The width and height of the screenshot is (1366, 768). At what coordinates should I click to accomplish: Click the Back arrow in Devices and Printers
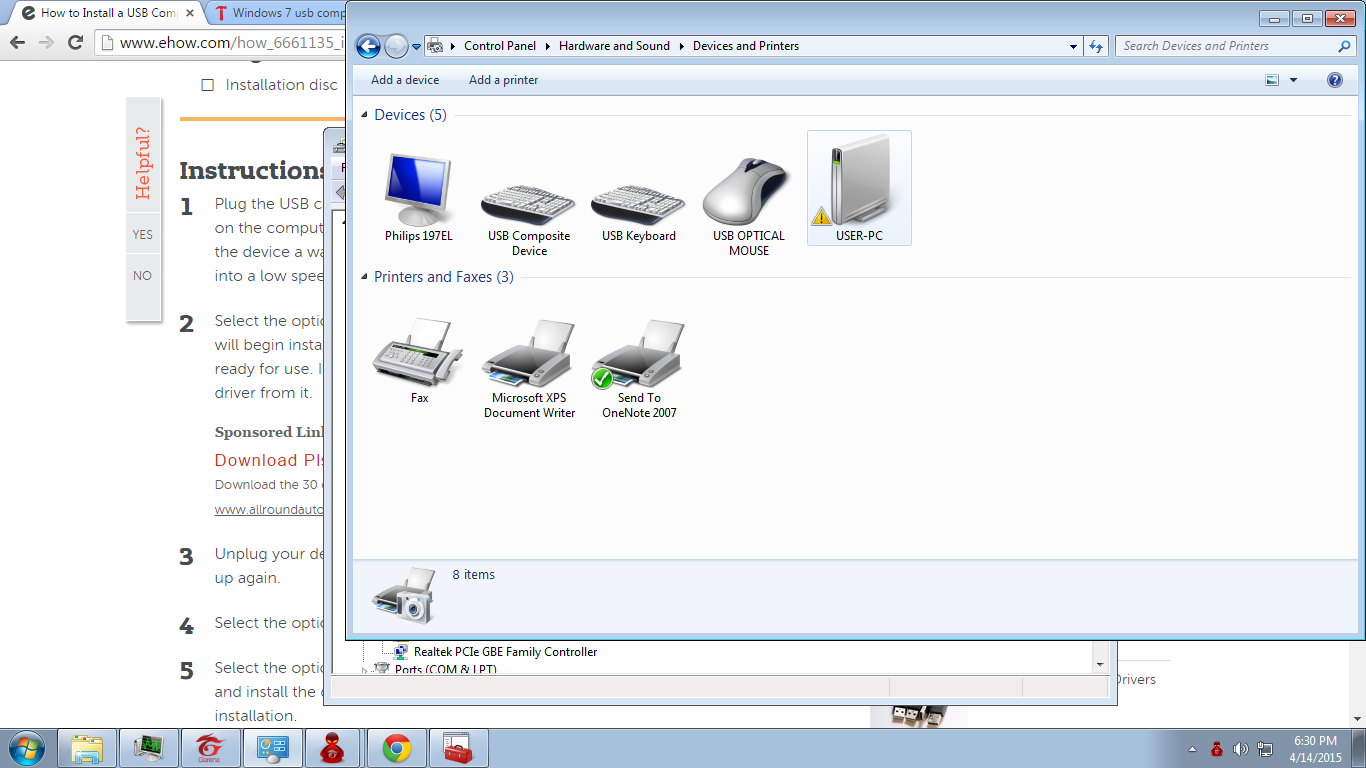pos(368,46)
